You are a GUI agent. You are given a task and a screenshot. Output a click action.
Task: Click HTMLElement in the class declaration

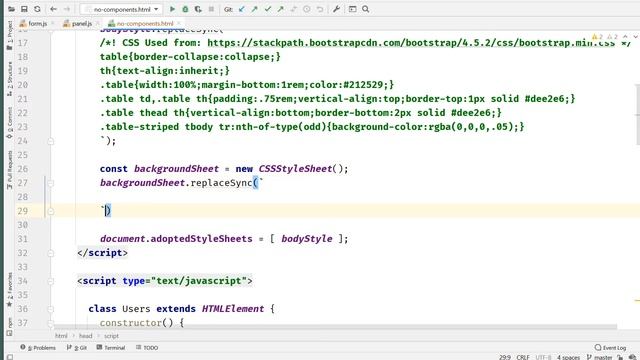(x=233, y=309)
